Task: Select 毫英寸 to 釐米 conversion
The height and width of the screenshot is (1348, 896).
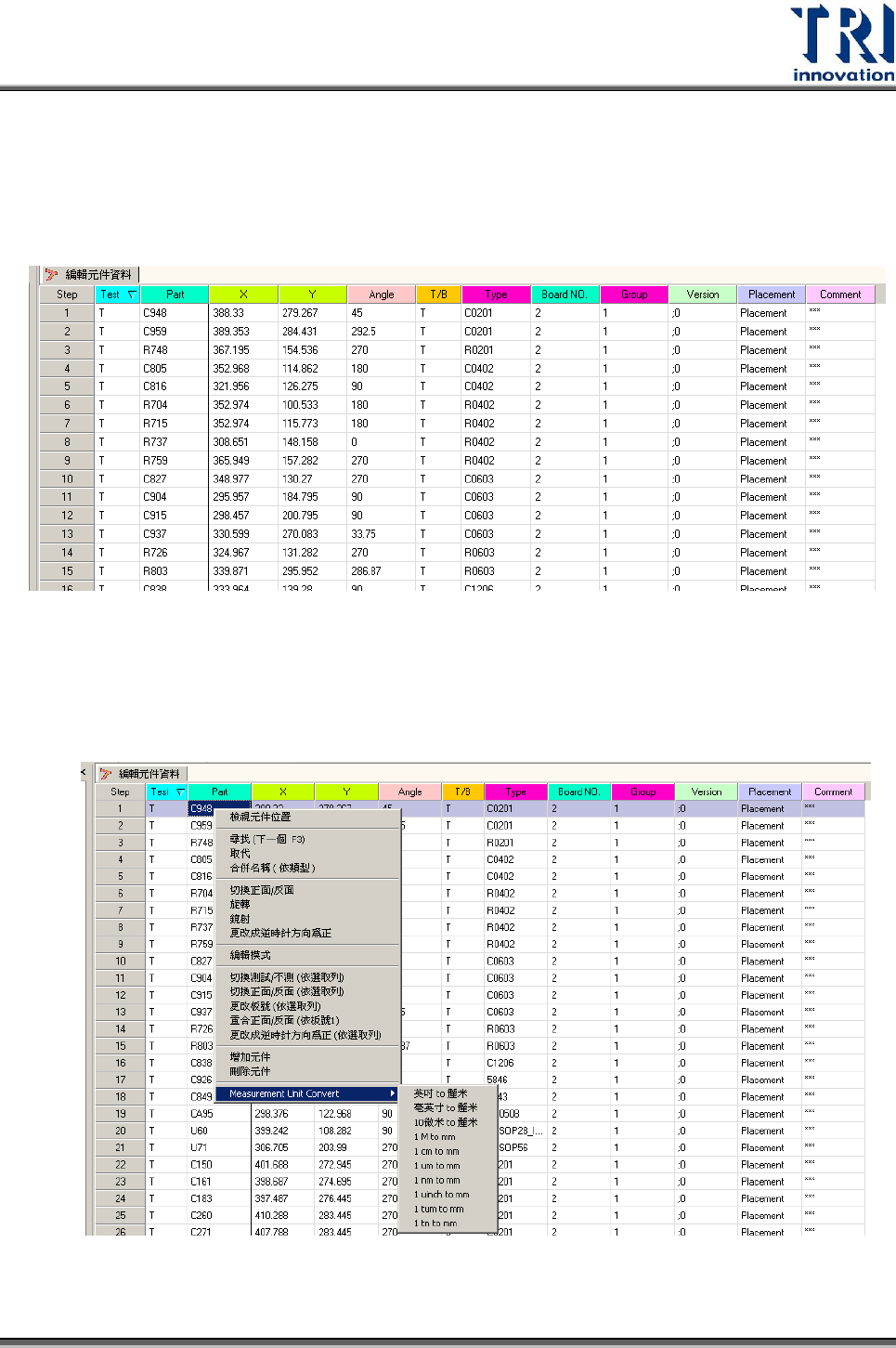Action: click(446, 1107)
